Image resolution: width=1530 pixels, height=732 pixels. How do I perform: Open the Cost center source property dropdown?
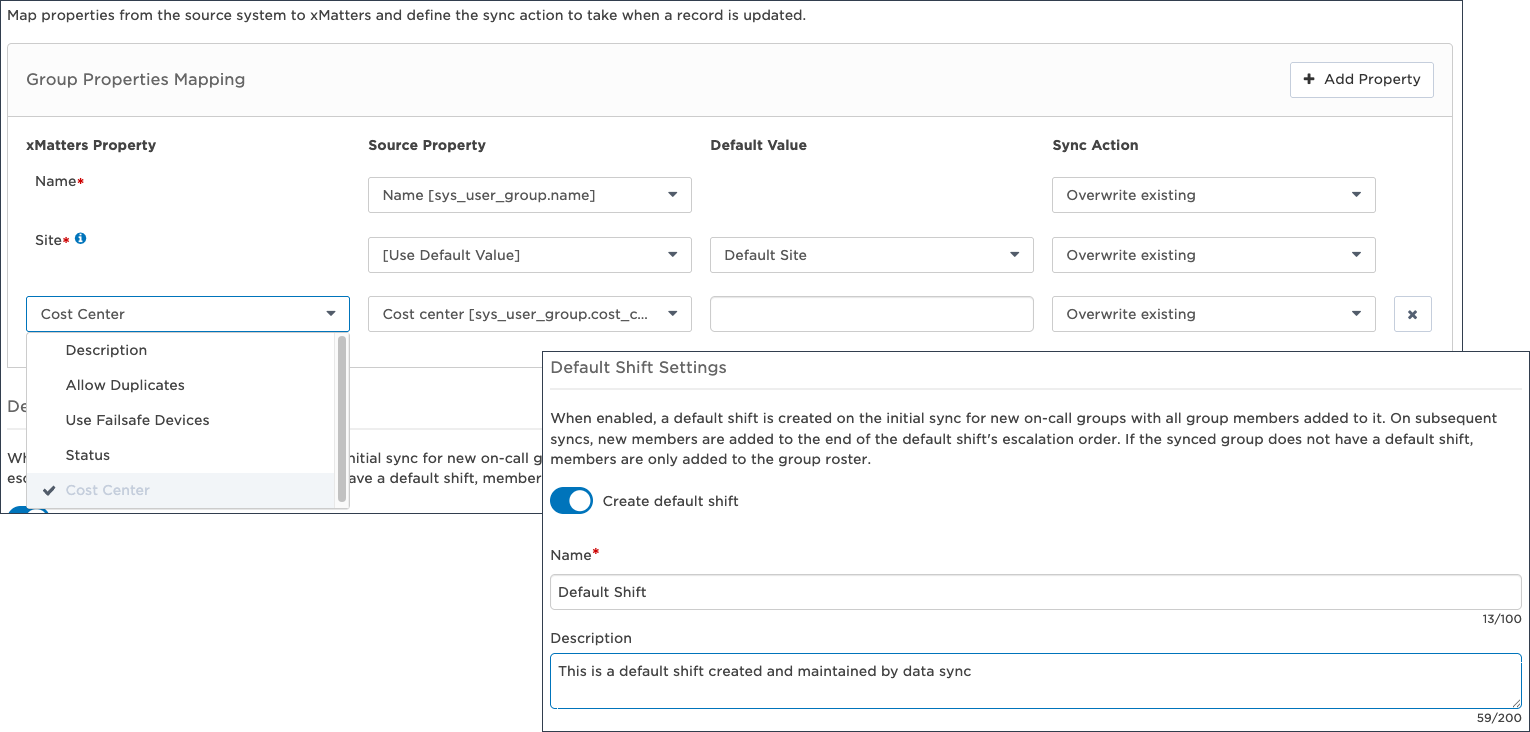coord(530,314)
